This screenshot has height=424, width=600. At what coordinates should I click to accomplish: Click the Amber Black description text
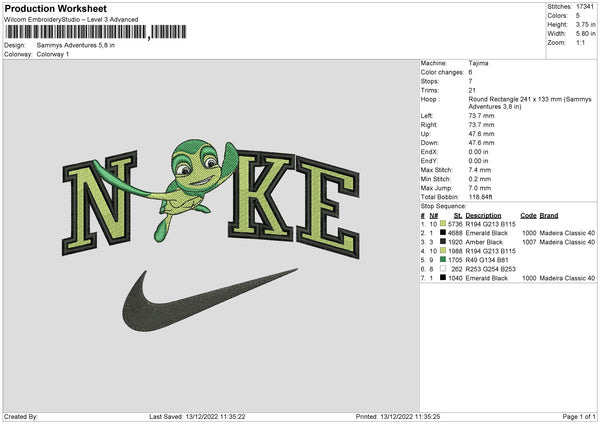(484, 242)
